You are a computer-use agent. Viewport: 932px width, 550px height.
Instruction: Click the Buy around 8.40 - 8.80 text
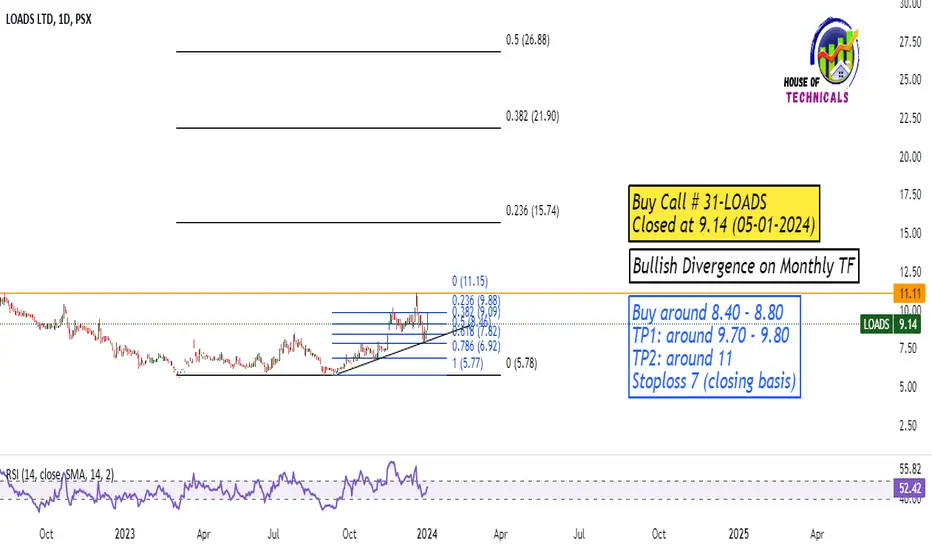pos(707,313)
